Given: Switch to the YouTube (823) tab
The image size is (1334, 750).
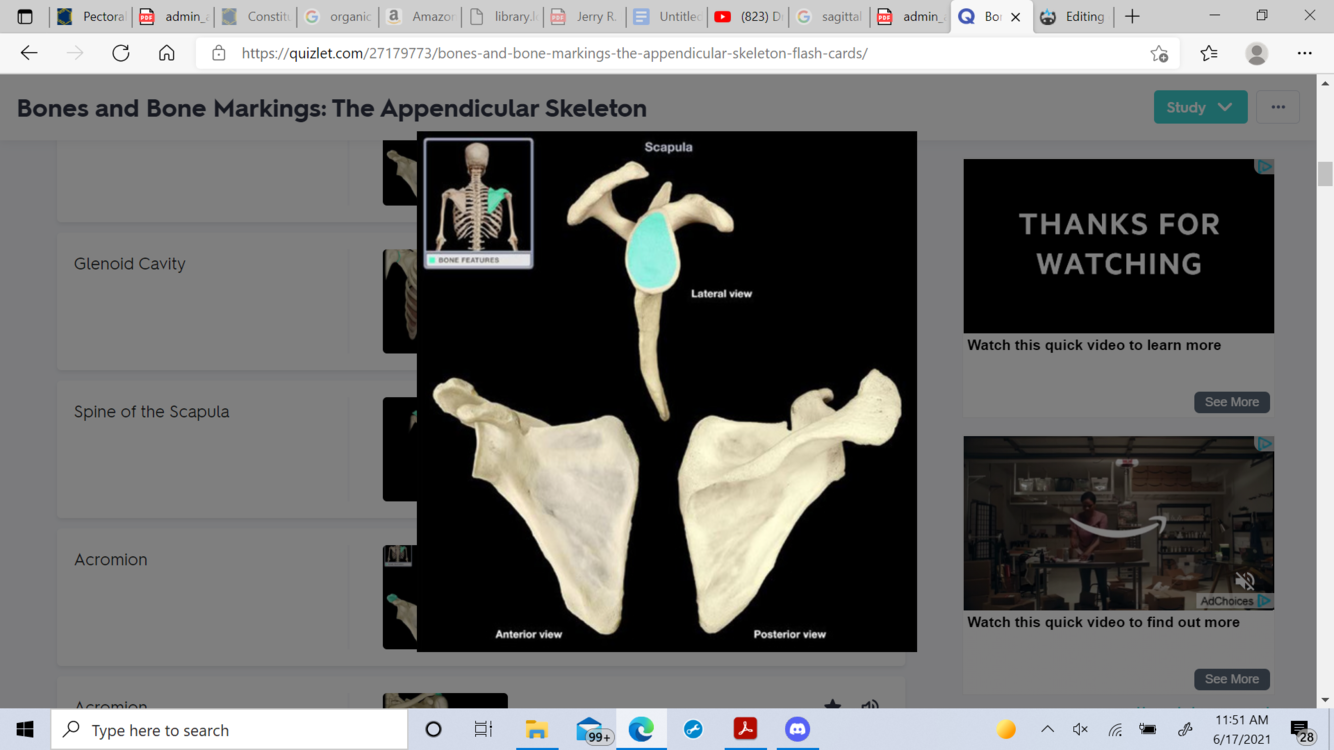Looking at the screenshot, I should [x=748, y=16].
